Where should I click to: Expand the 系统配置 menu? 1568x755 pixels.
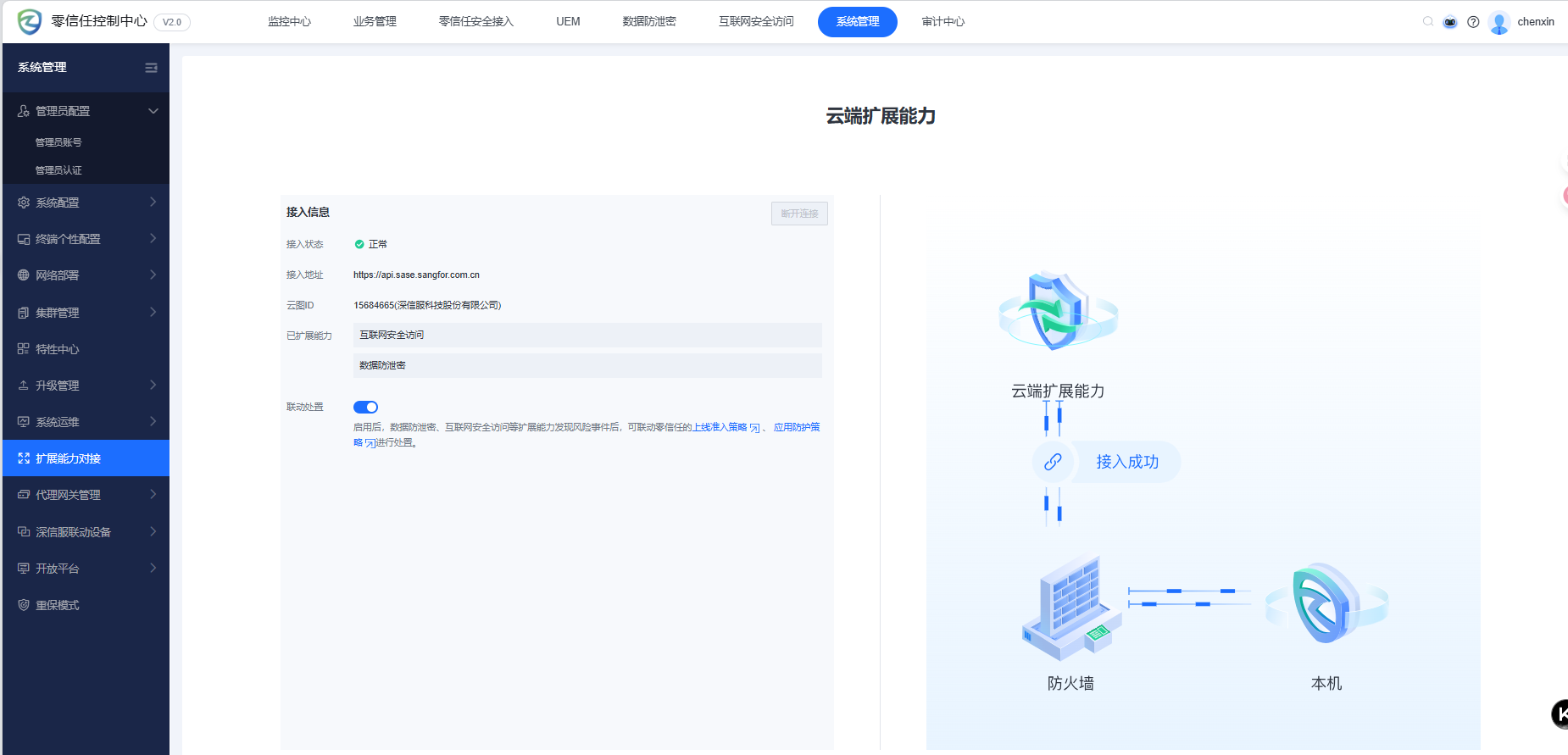pos(85,203)
